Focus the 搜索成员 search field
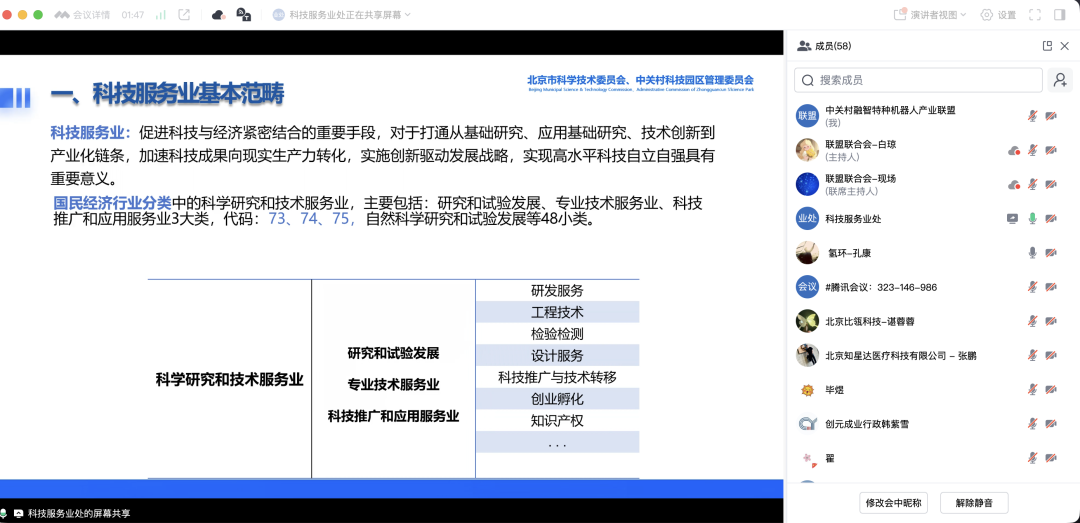This screenshot has width=1080, height=523. pos(918,80)
